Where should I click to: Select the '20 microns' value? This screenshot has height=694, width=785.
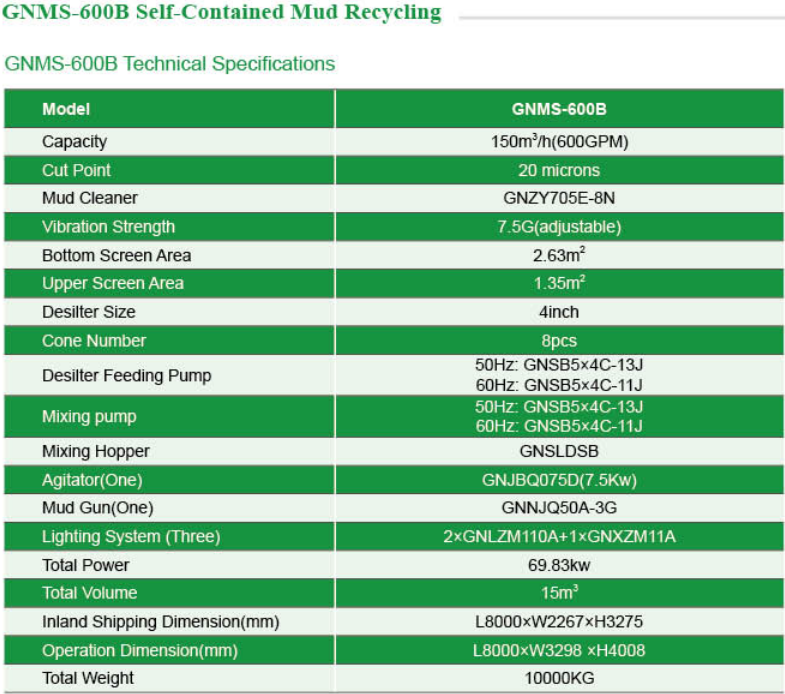pyautogui.click(x=559, y=170)
